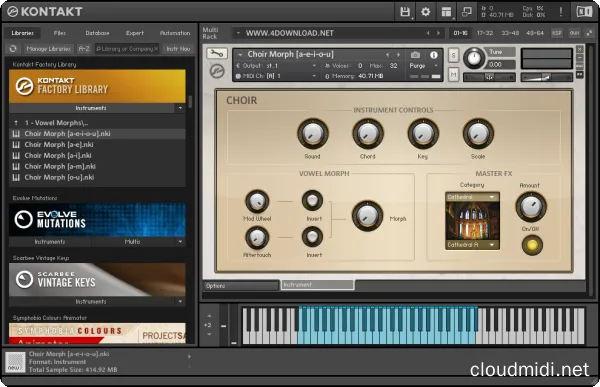600x387 pixels.
Task: Open Kontakt options gear
Action: click(426, 12)
